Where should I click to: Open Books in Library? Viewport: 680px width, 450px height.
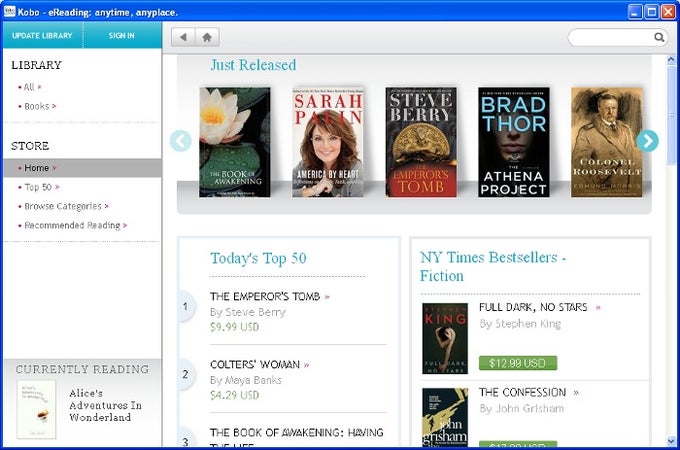tap(37, 106)
